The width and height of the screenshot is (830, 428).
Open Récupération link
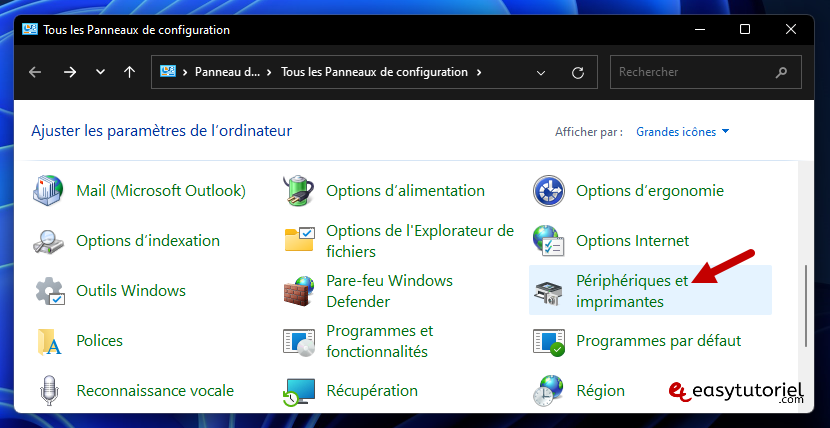coord(372,391)
